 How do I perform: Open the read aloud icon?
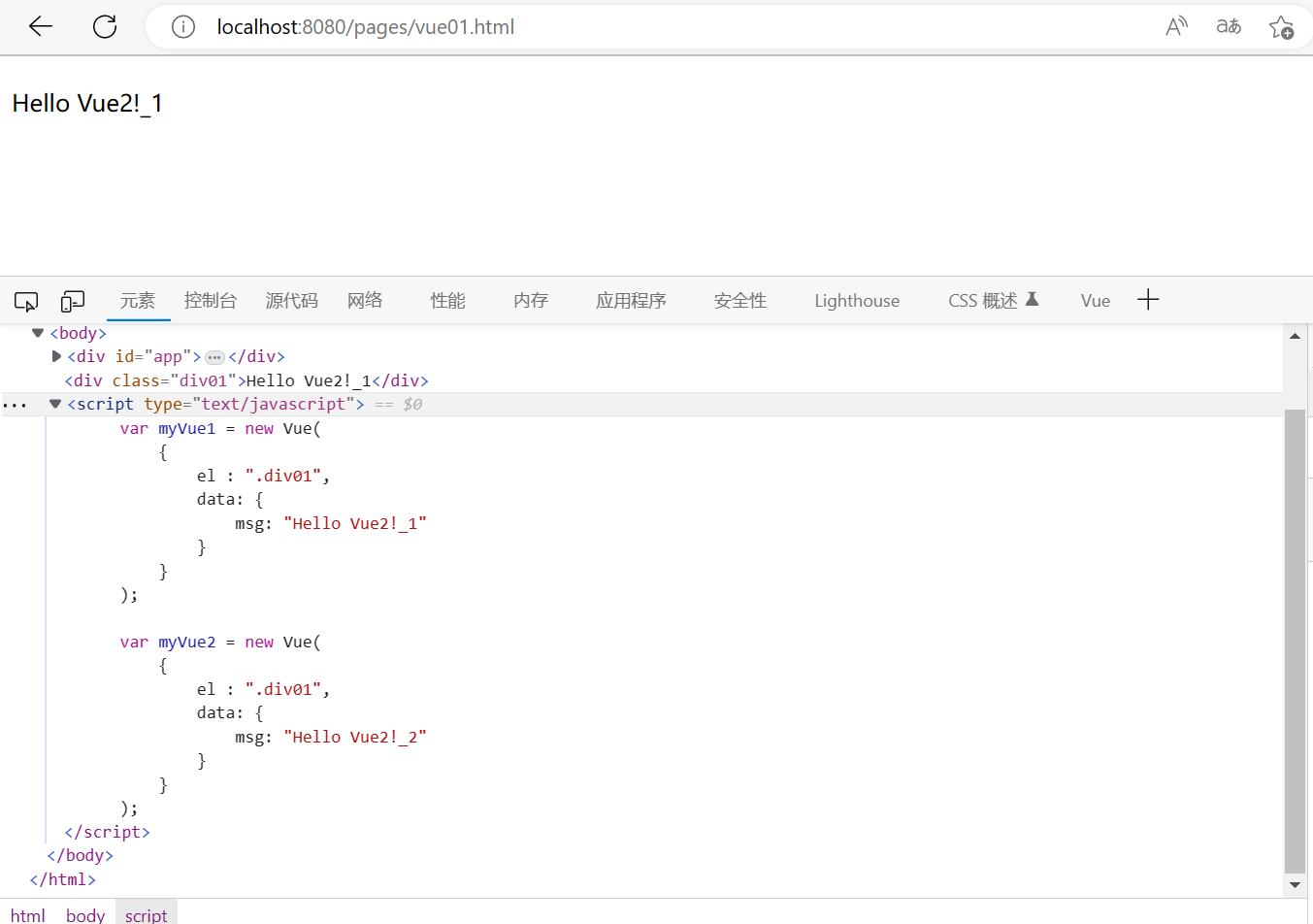[1176, 26]
